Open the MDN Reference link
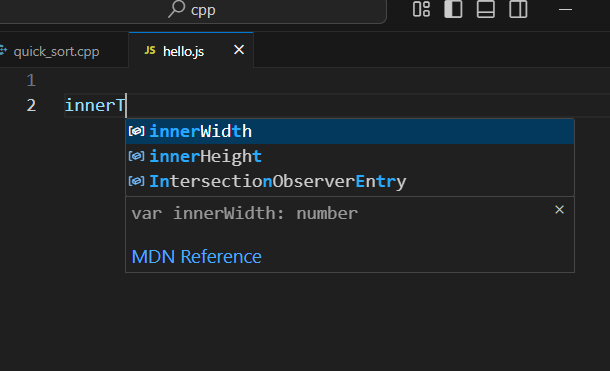610x371 pixels. click(196, 257)
